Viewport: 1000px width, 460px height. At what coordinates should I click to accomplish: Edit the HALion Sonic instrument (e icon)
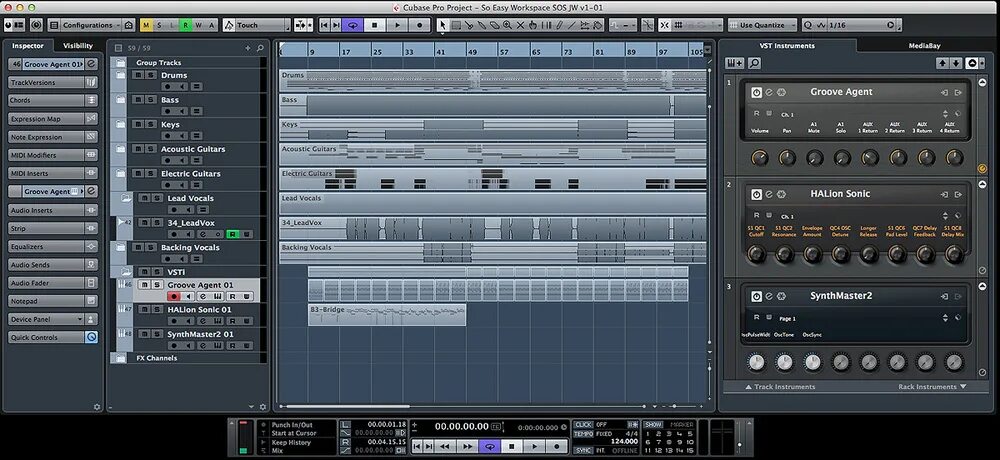[769, 195]
